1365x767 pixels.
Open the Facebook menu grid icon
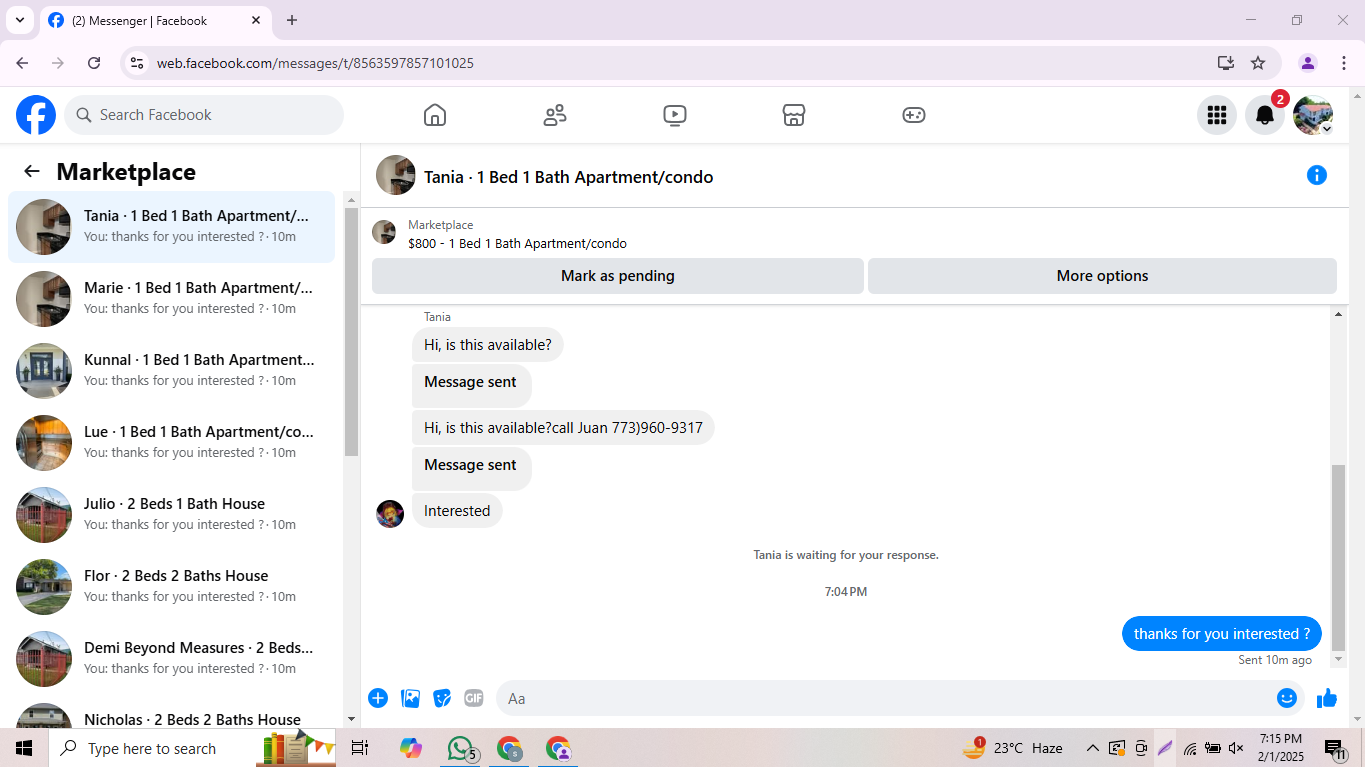[x=1217, y=115]
